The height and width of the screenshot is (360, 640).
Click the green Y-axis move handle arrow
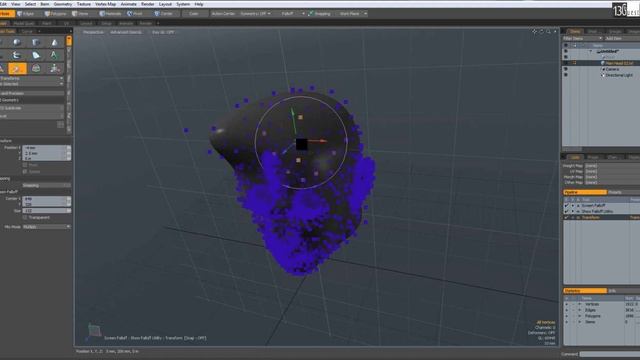click(292, 111)
